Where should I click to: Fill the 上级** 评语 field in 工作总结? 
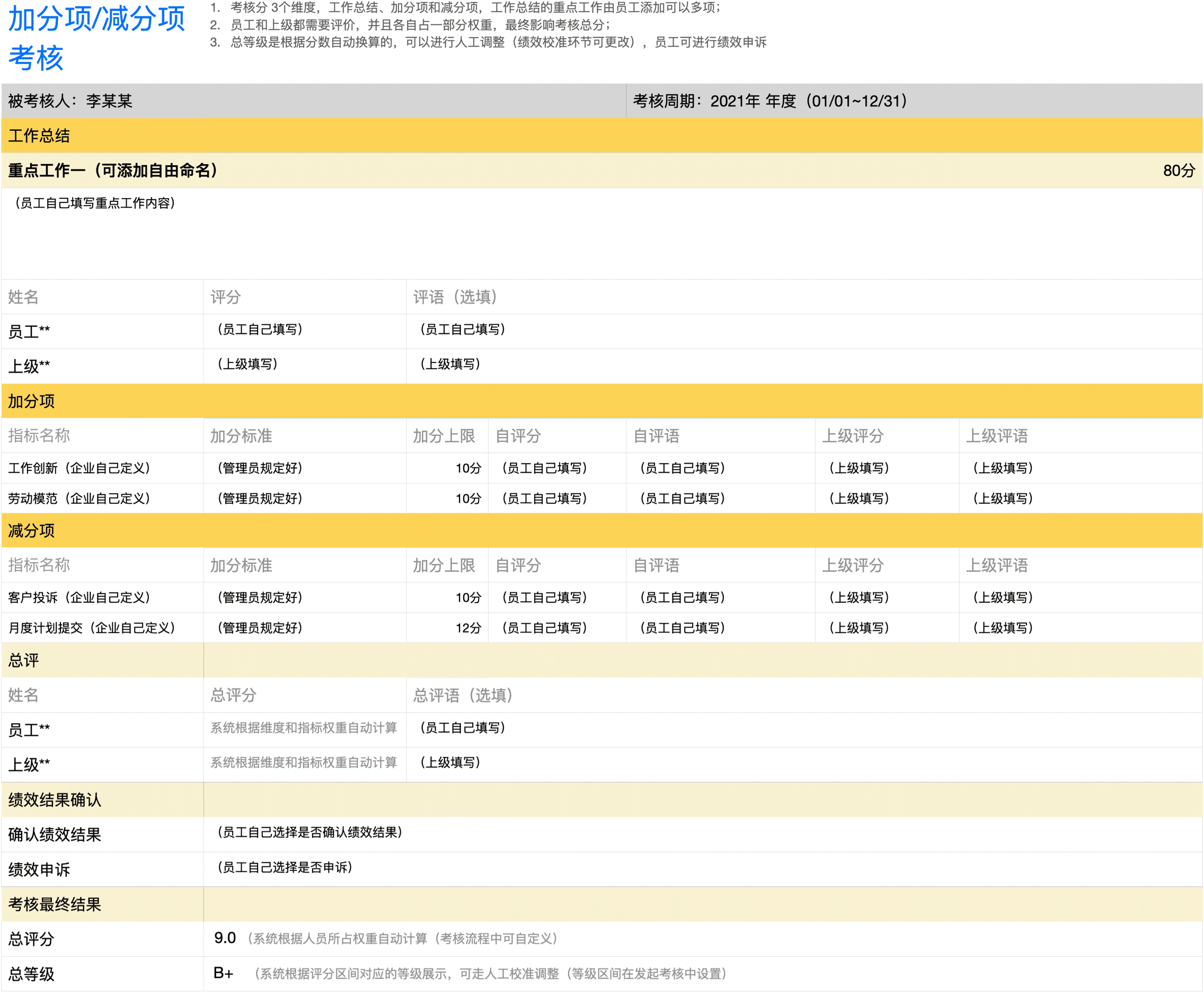click(804, 367)
